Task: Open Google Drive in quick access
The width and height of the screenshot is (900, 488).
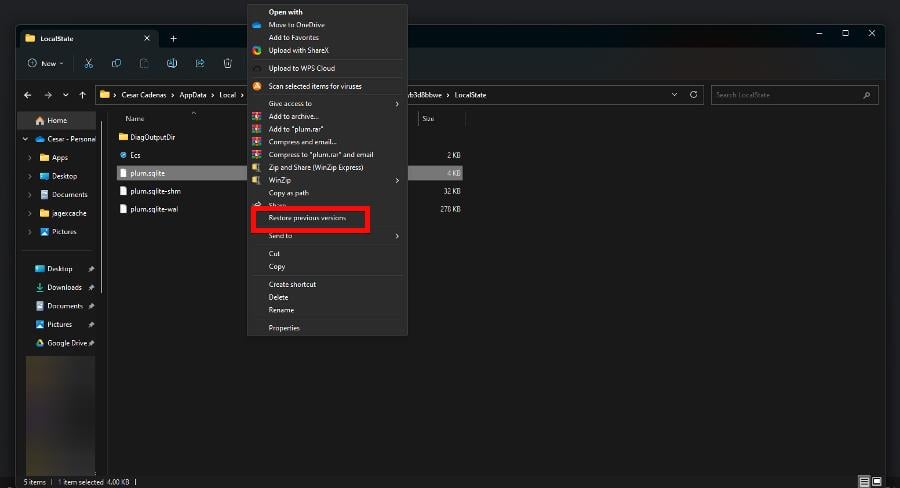Action: (x=63, y=343)
